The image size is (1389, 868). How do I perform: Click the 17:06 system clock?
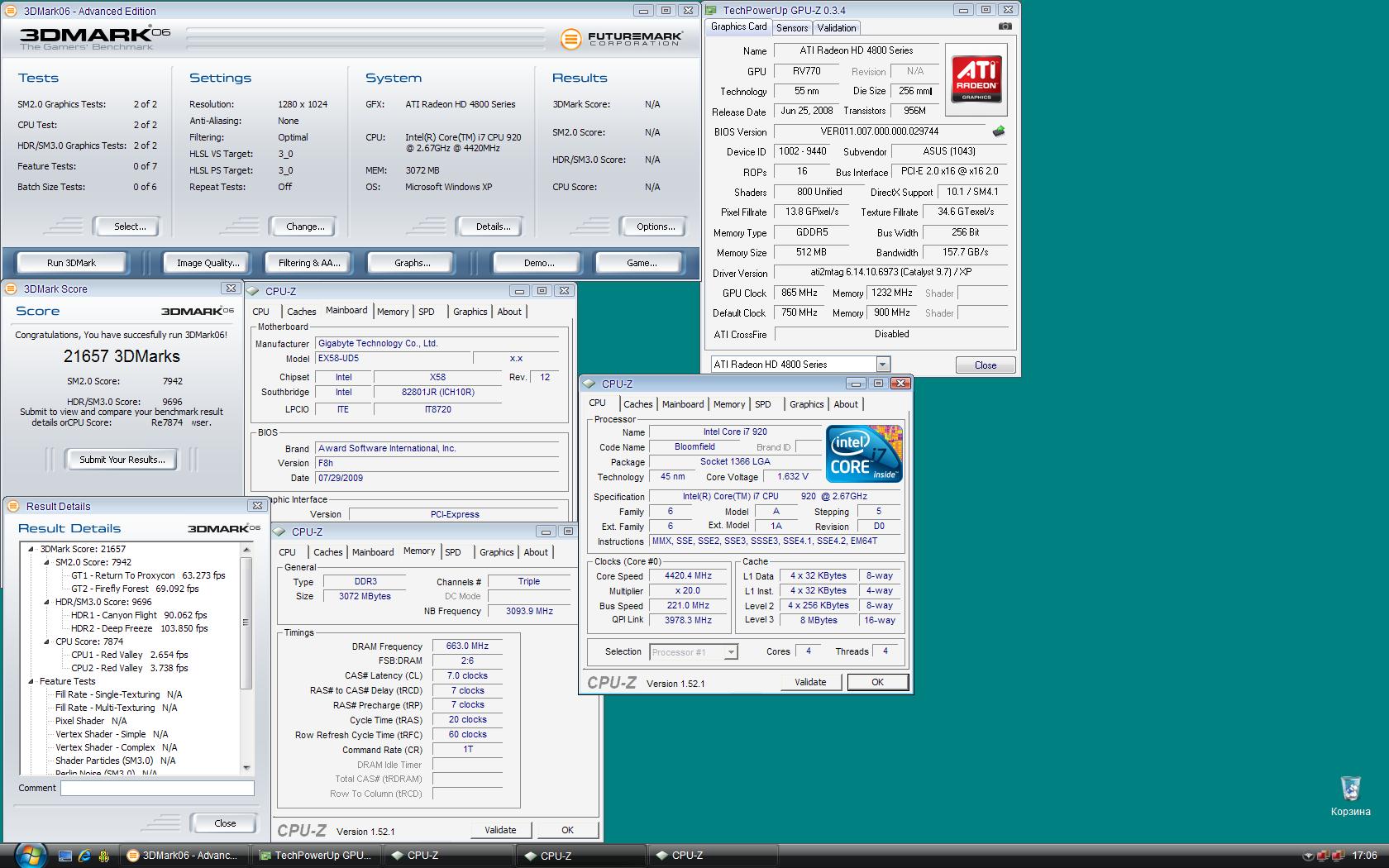[x=1365, y=856]
